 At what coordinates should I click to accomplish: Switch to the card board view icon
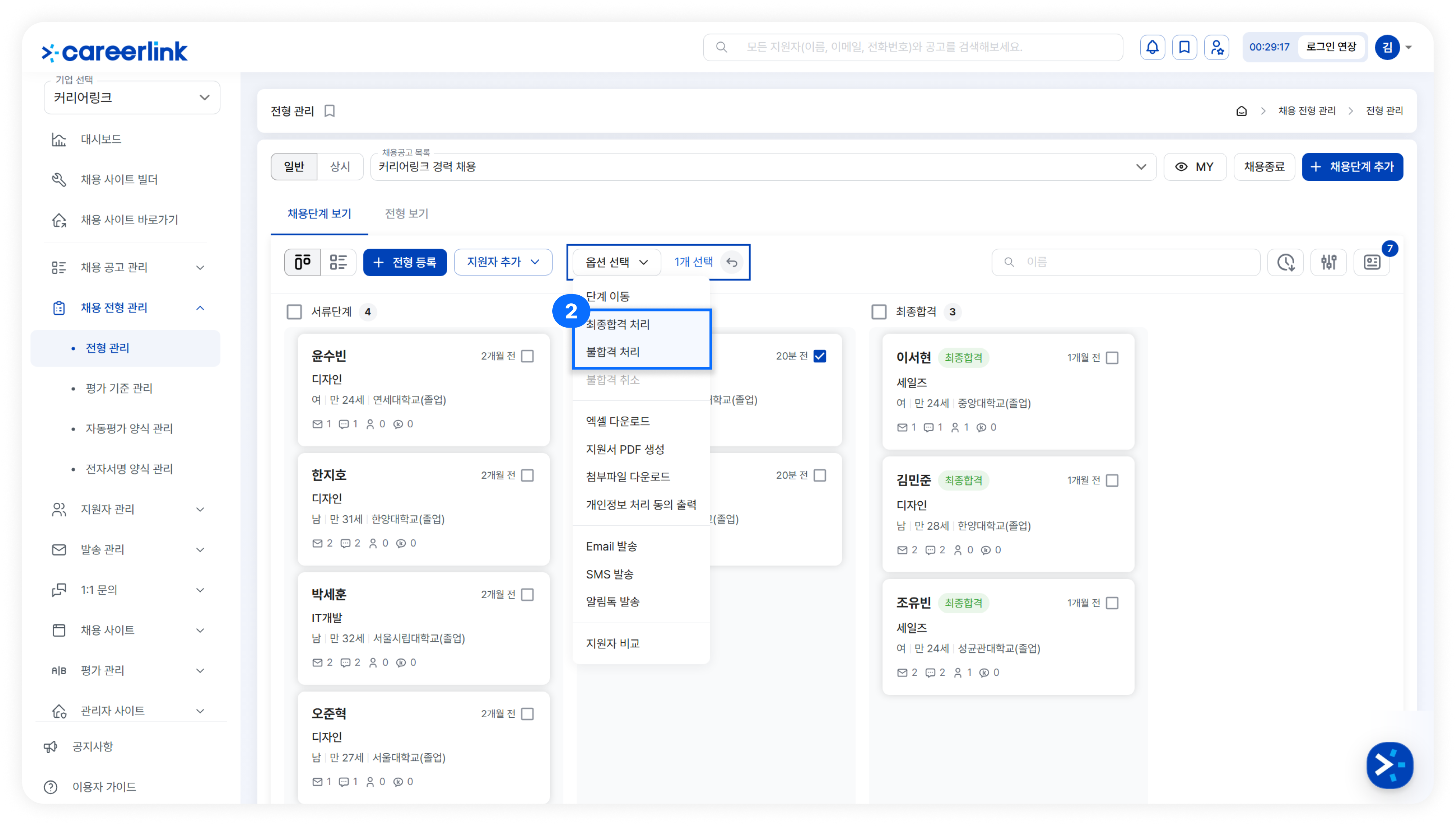coord(302,262)
